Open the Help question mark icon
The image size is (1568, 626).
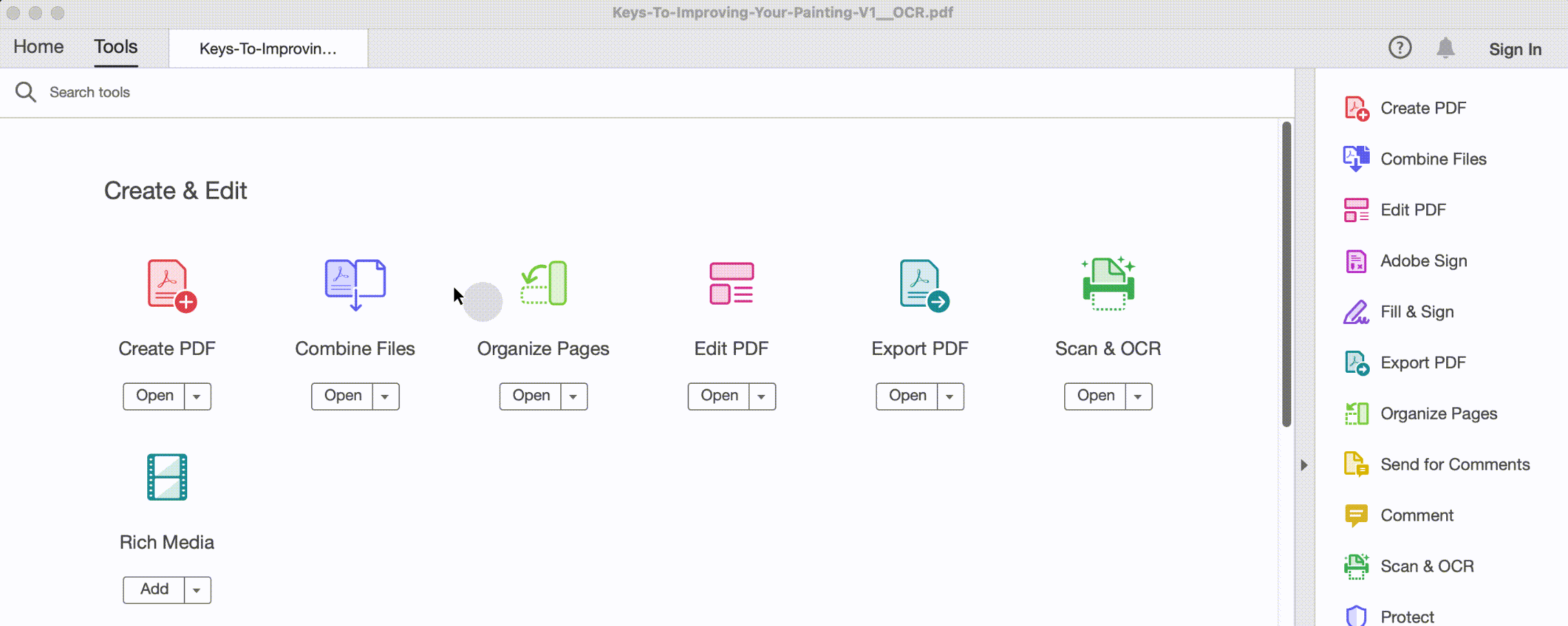1400,47
